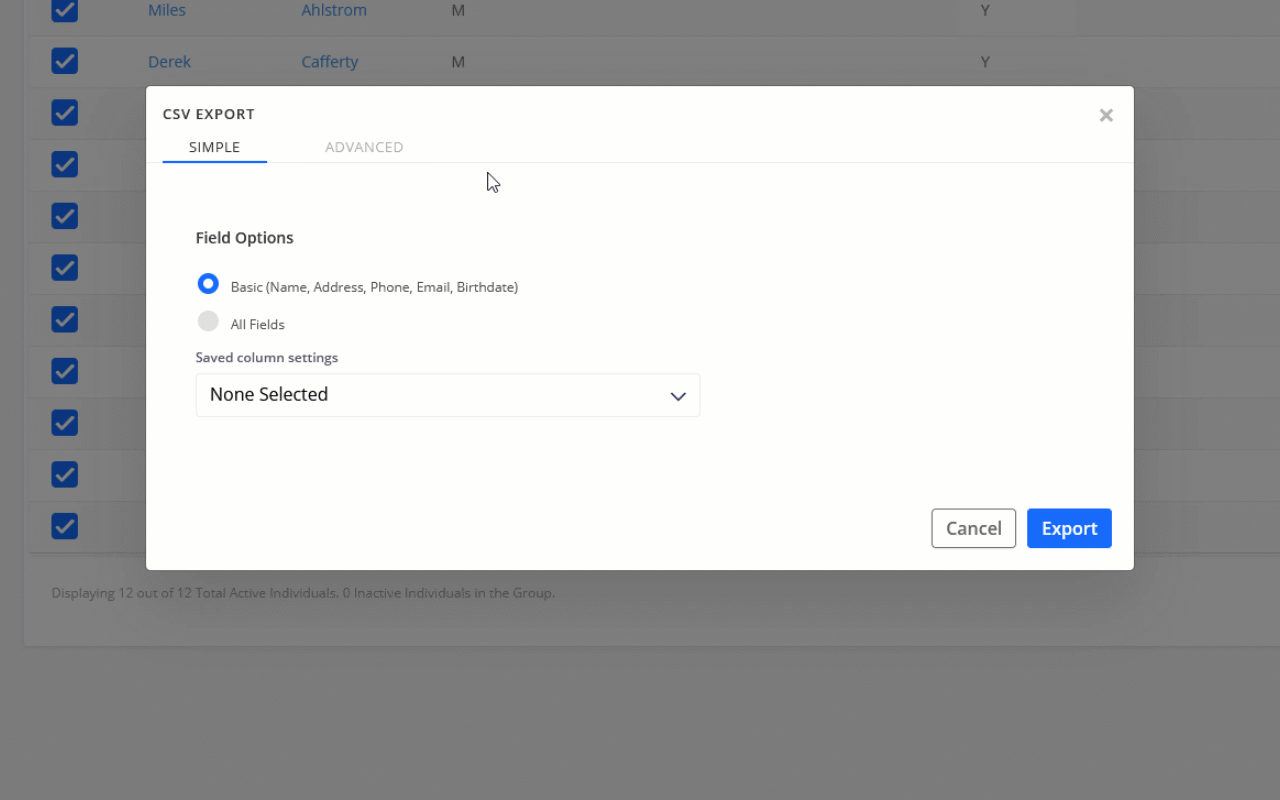Select the Simple tab

(x=214, y=147)
